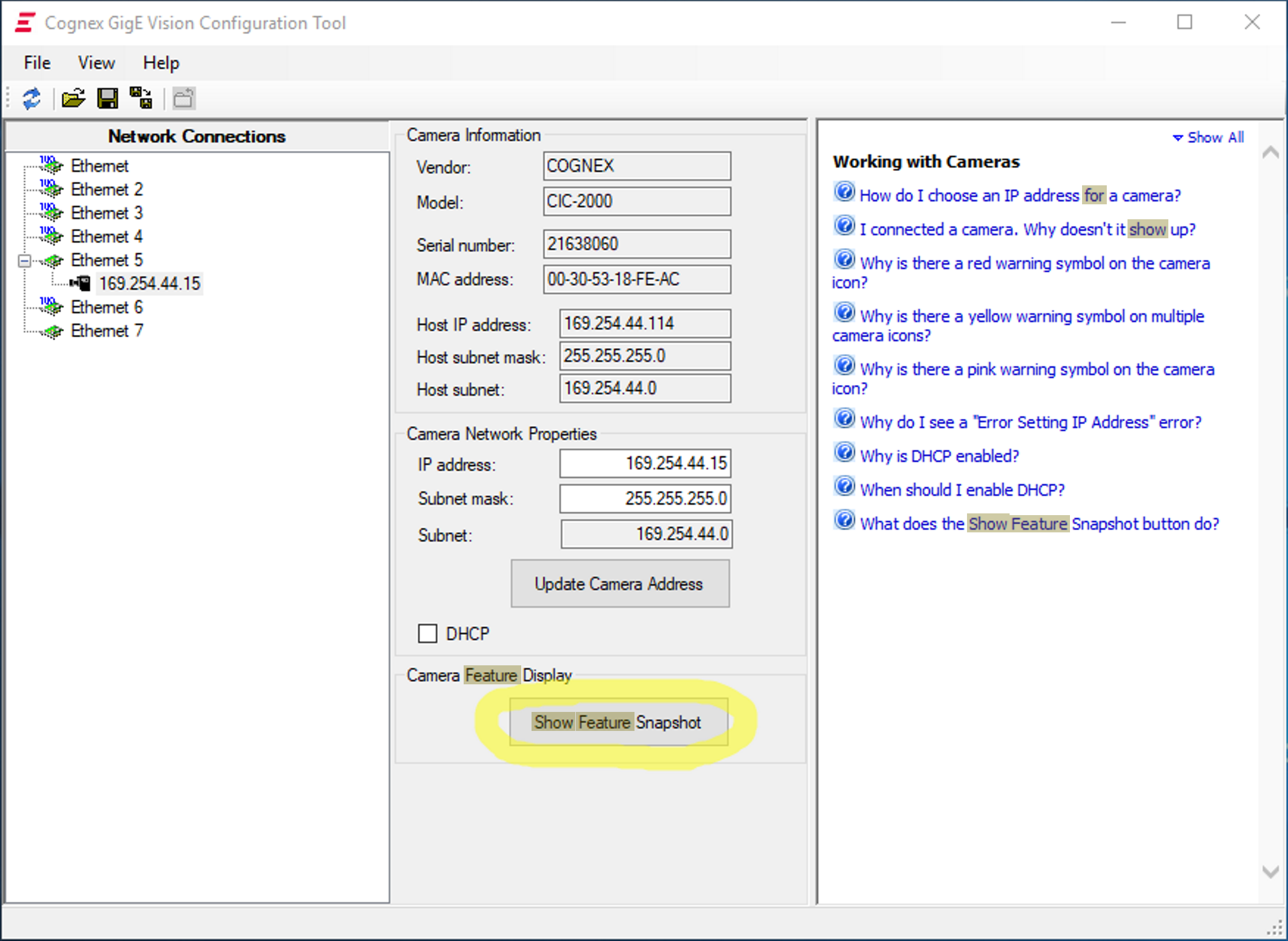Click the Save As dual-floppy toolbar icon

(140, 97)
